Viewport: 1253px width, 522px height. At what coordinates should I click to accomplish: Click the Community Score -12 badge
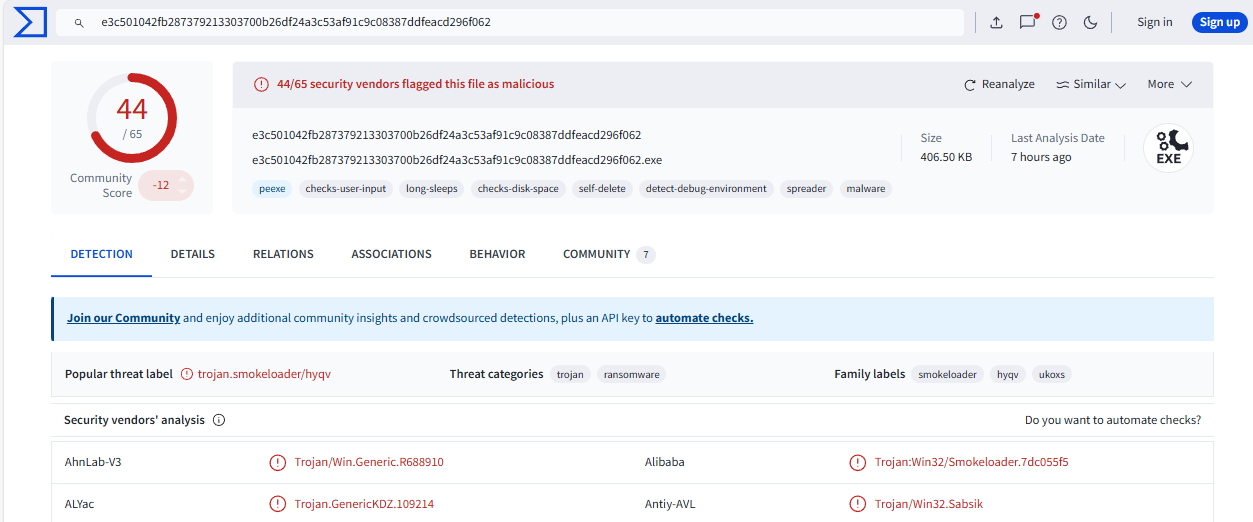pos(165,185)
